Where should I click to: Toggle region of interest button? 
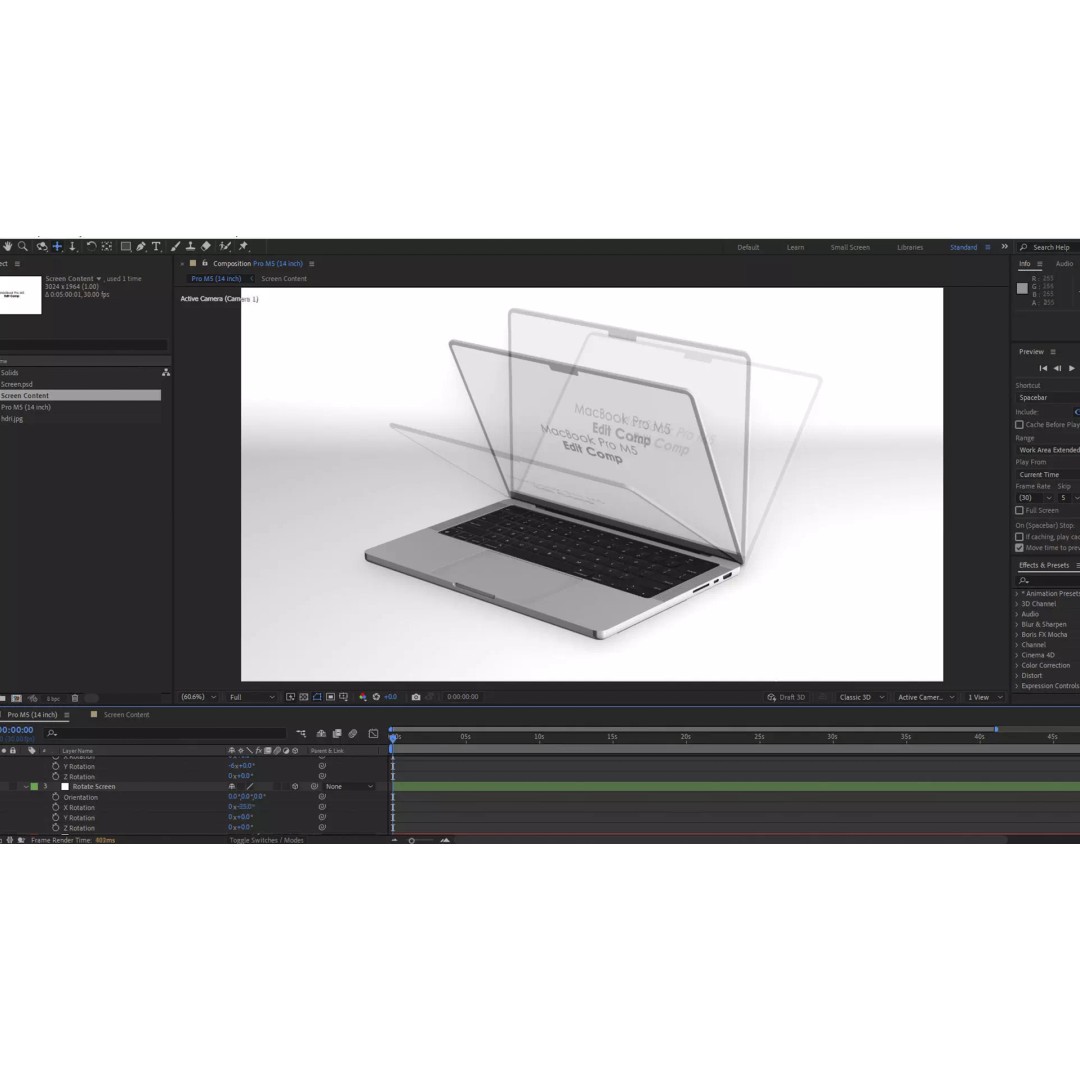pyautogui.click(x=331, y=697)
